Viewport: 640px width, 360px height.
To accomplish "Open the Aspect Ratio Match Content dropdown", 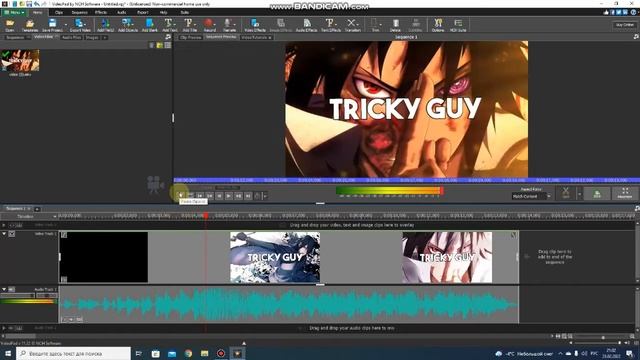I will pyautogui.click(x=531, y=196).
